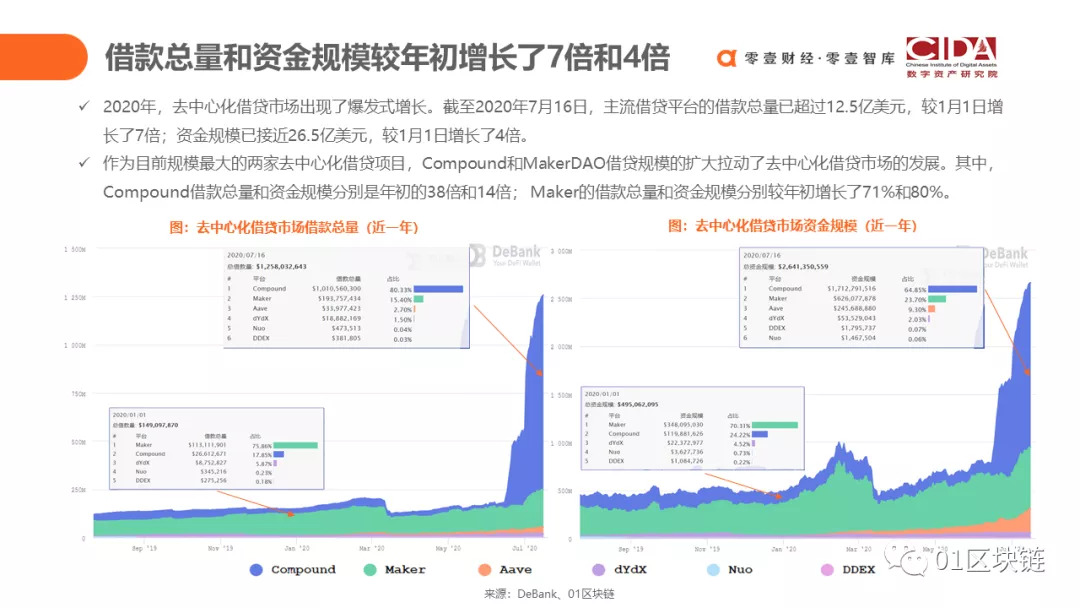Click the green 75.86% share bar

295,445
